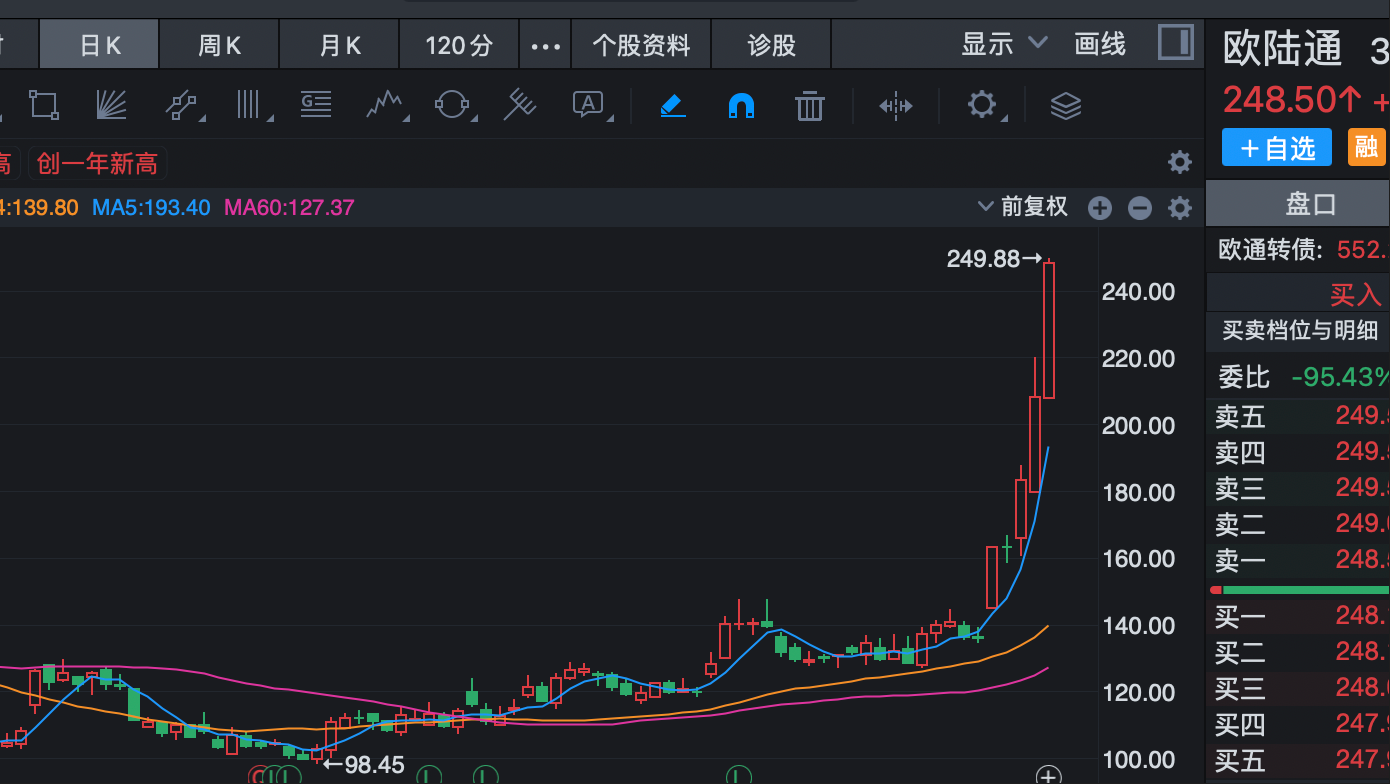This screenshot has height=784, width=1390.
Task: Select the 买三 bid row
Action: coord(1299,688)
